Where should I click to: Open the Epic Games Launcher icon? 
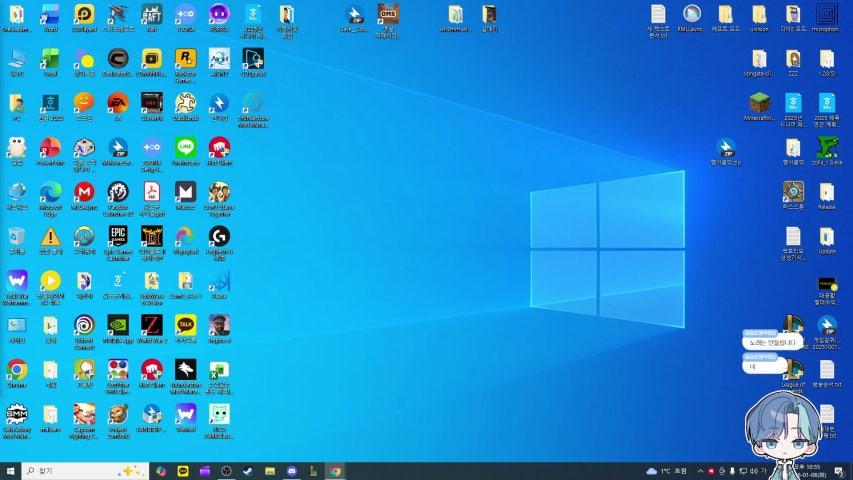(118, 236)
